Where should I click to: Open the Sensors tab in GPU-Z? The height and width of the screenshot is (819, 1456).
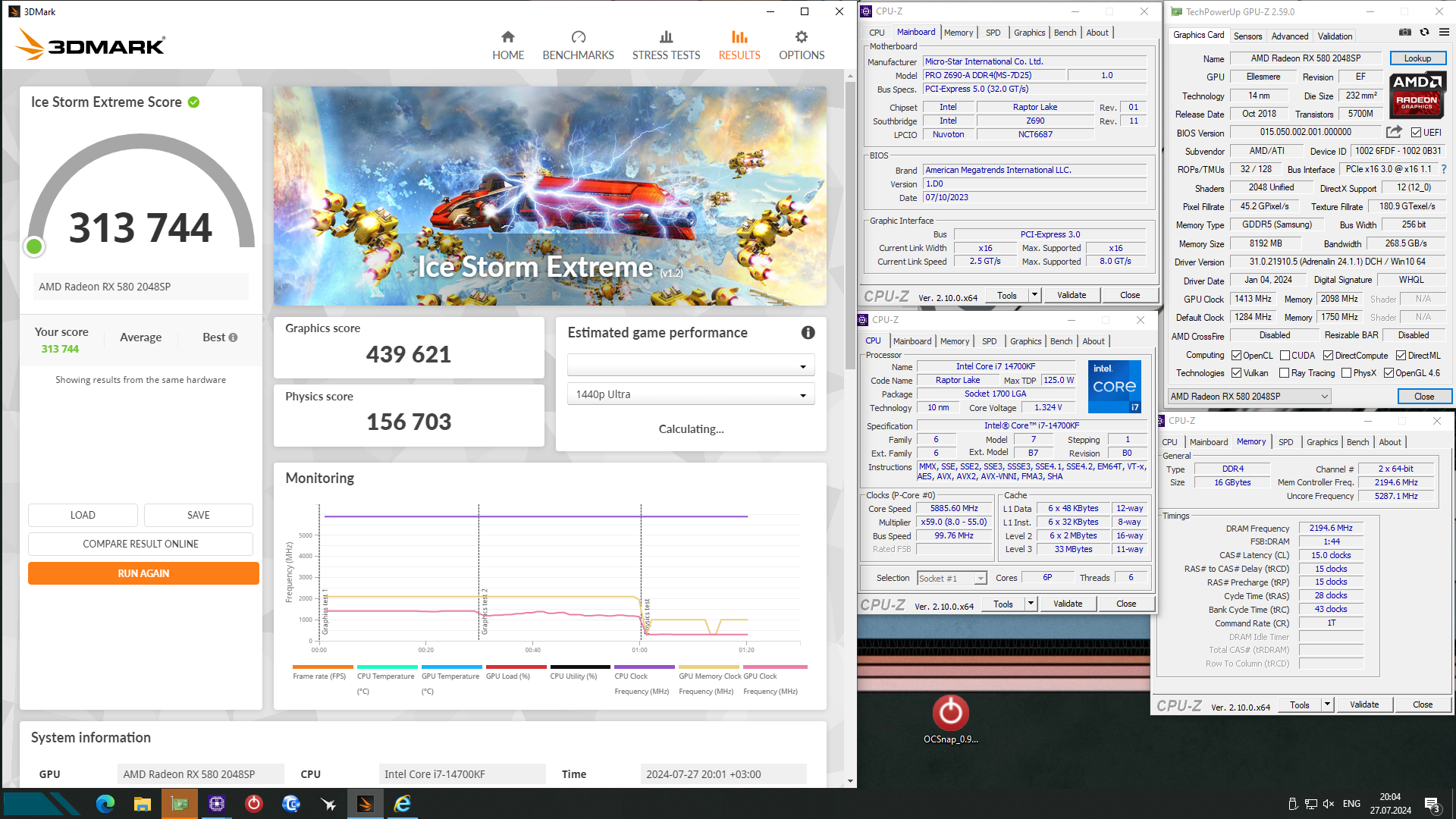tap(1247, 36)
